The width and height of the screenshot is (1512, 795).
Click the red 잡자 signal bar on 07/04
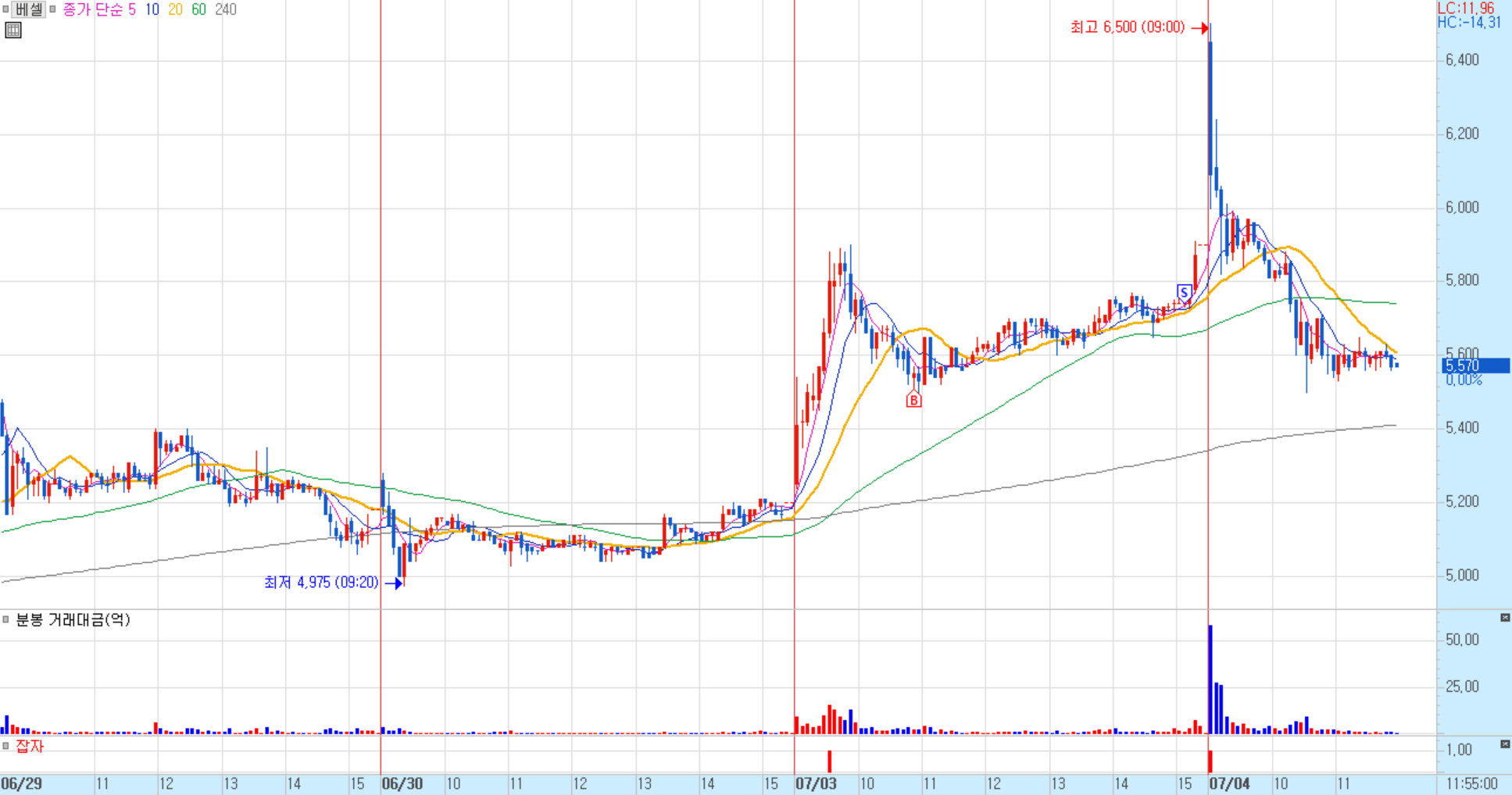(x=1210, y=761)
